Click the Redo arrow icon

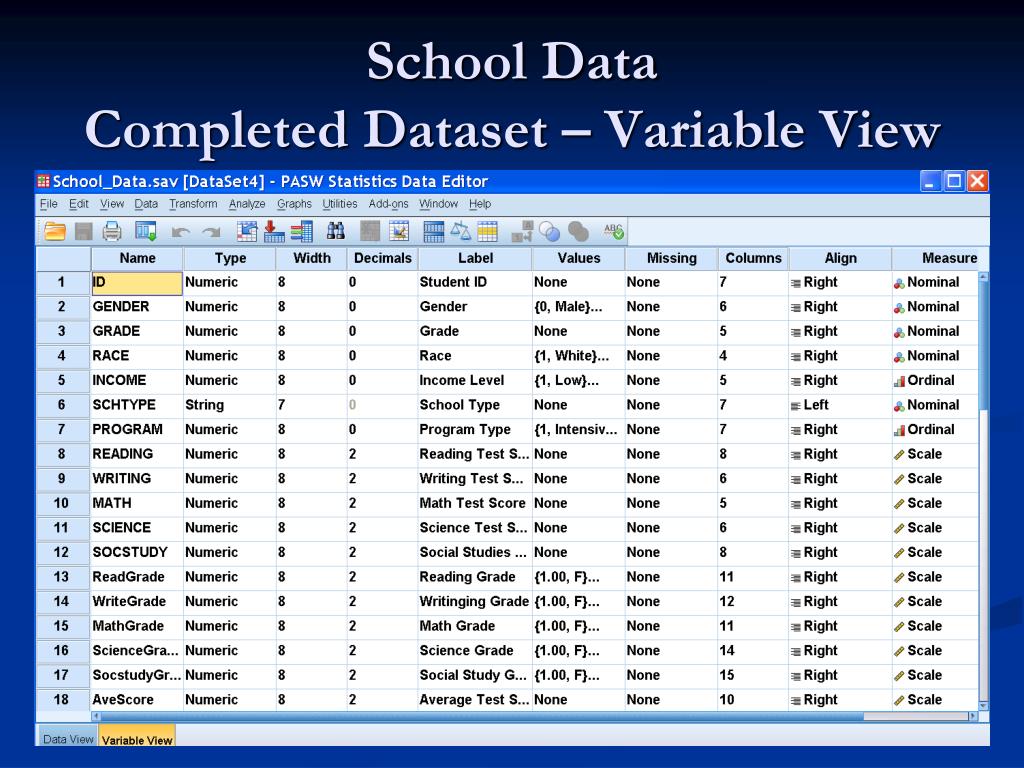[x=211, y=232]
